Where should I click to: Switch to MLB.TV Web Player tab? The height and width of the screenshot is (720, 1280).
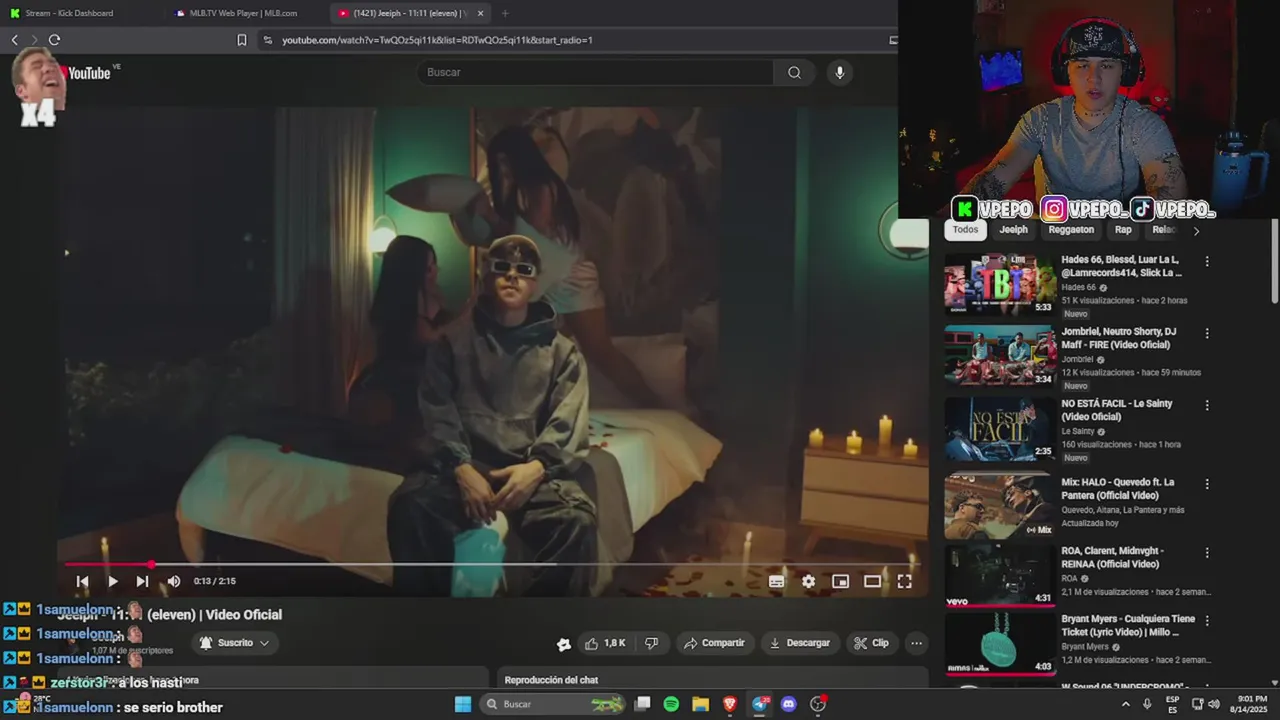coord(244,13)
